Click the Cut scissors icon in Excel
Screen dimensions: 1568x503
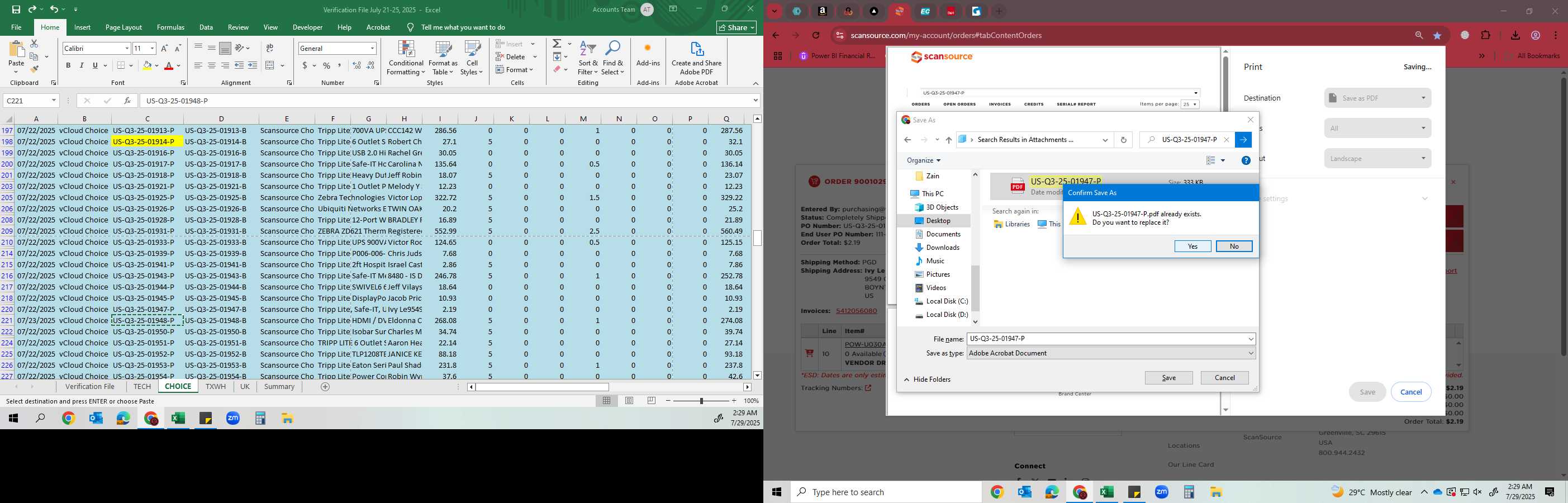34,44
